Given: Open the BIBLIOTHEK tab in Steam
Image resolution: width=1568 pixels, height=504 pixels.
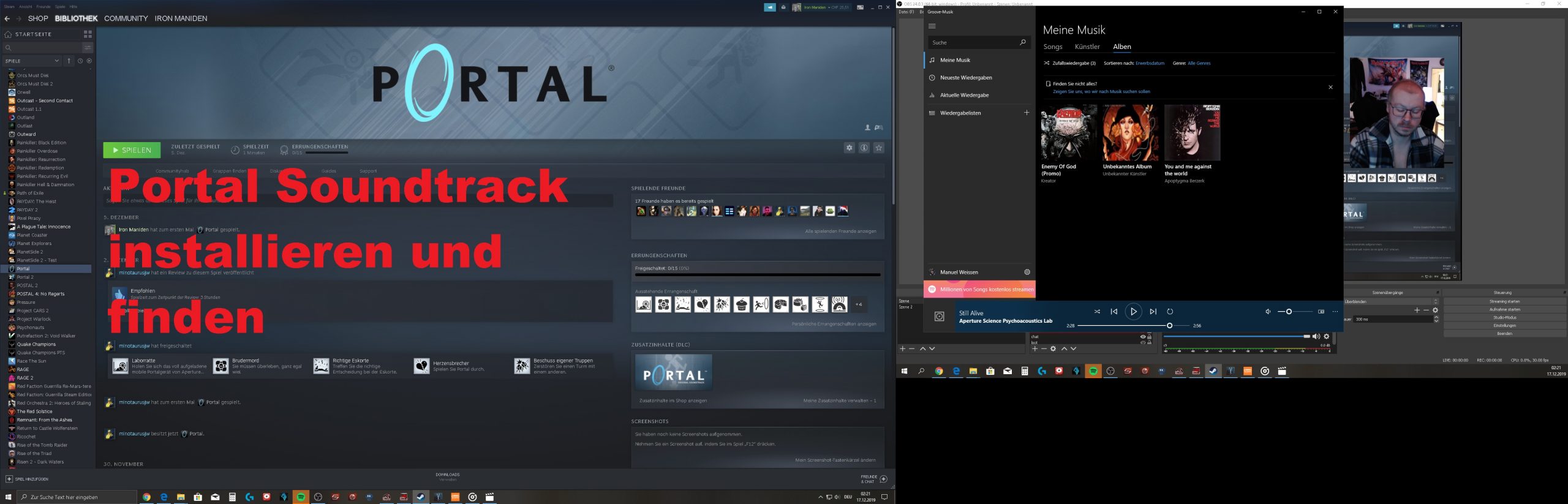Looking at the screenshot, I should coord(76,18).
